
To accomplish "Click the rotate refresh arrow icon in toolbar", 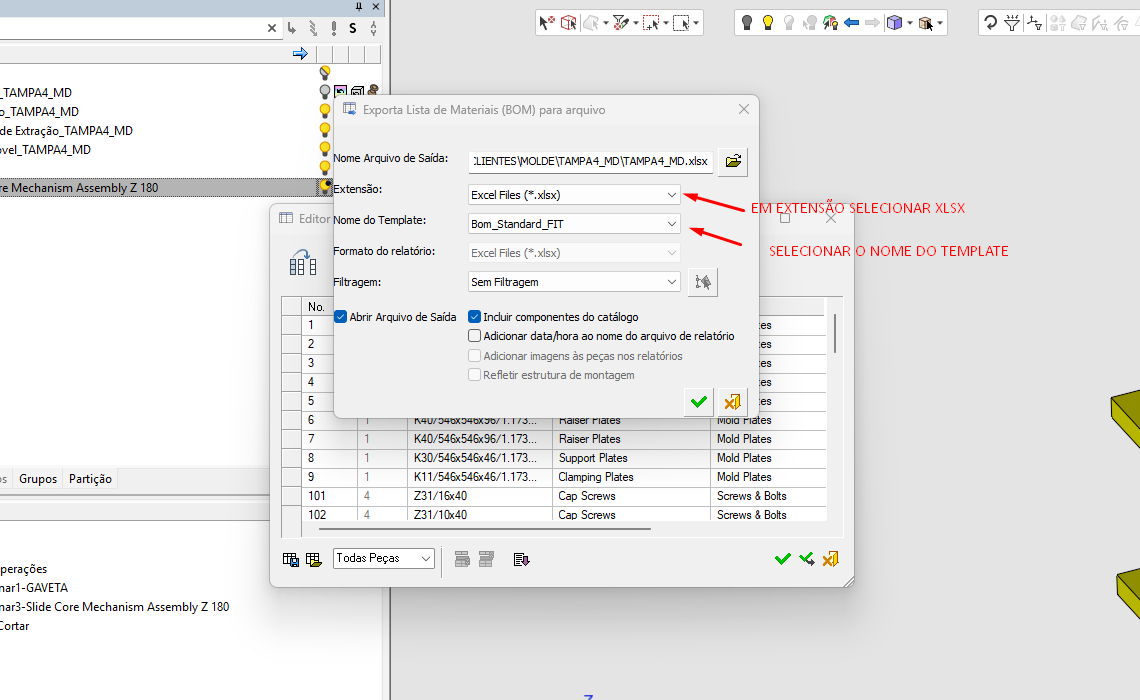I will 990,22.
